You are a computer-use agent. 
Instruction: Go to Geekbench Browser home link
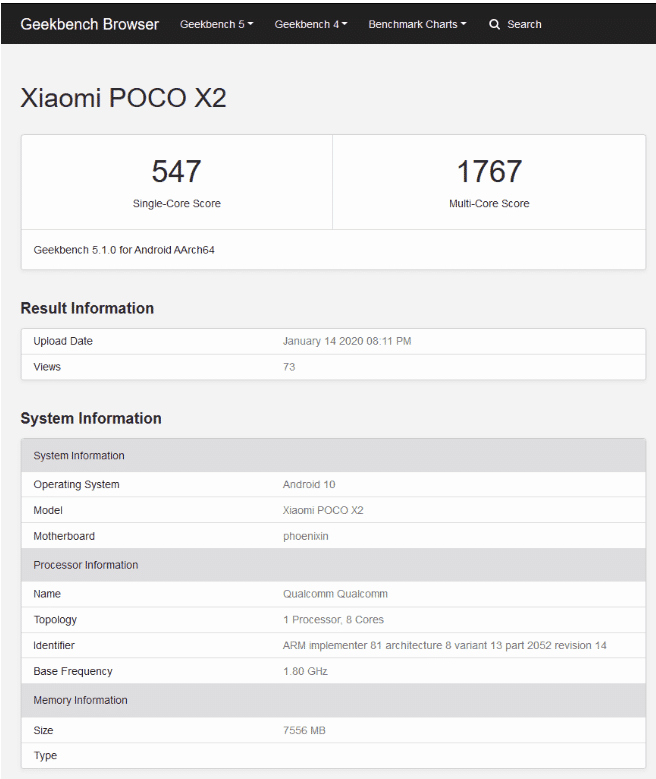[x=89, y=24]
